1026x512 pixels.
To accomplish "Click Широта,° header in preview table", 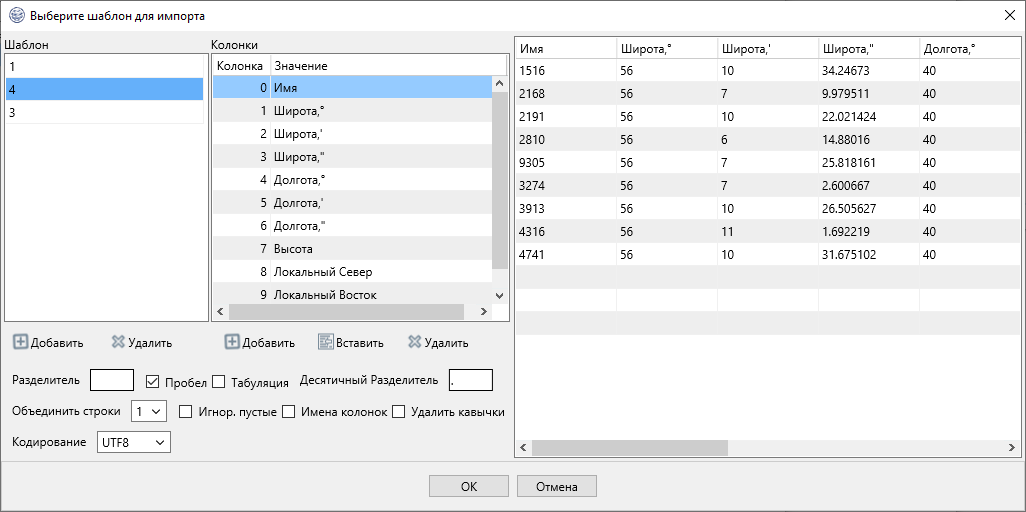I will tap(667, 49).
